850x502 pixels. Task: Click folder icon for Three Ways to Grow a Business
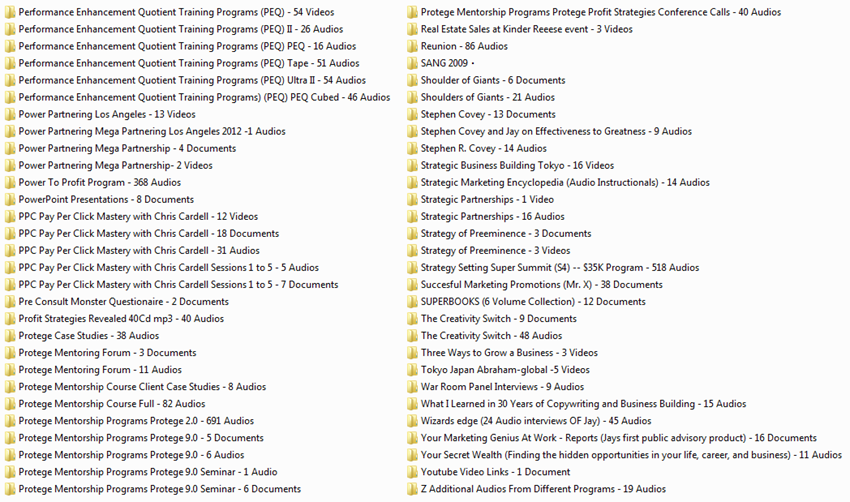(x=412, y=352)
